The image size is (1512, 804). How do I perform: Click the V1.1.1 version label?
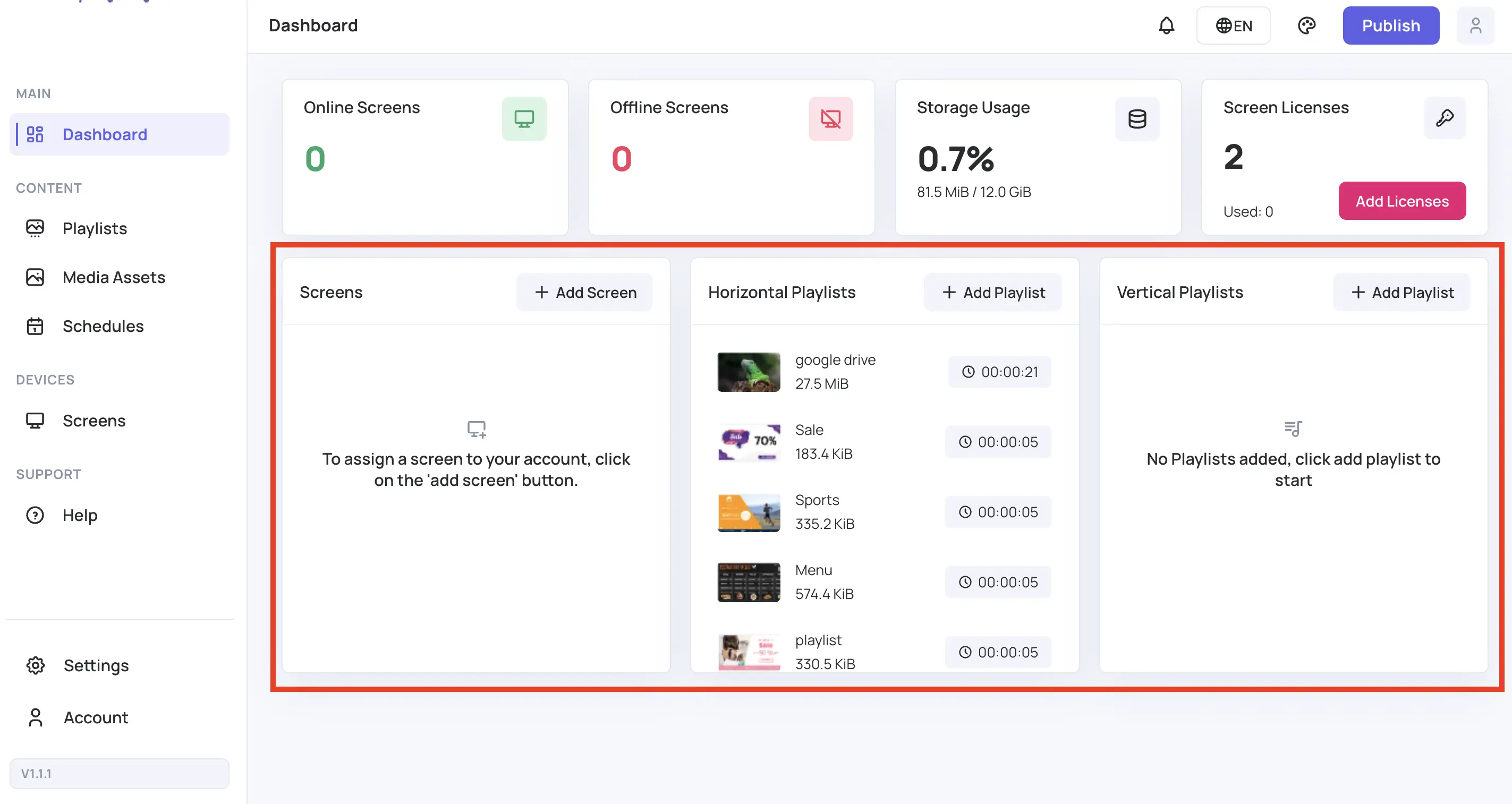[x=120, y=774]
